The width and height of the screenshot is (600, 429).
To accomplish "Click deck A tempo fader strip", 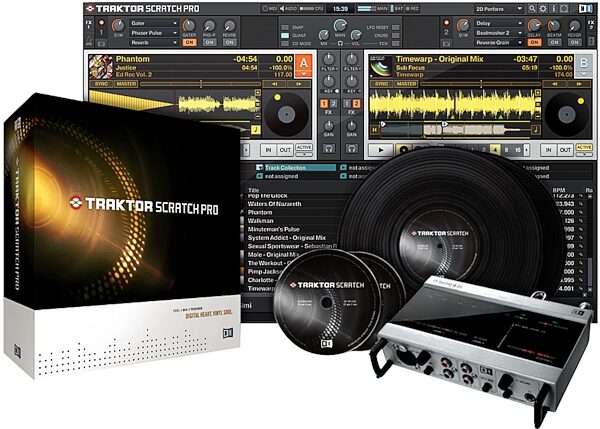I will click(201, 84).
